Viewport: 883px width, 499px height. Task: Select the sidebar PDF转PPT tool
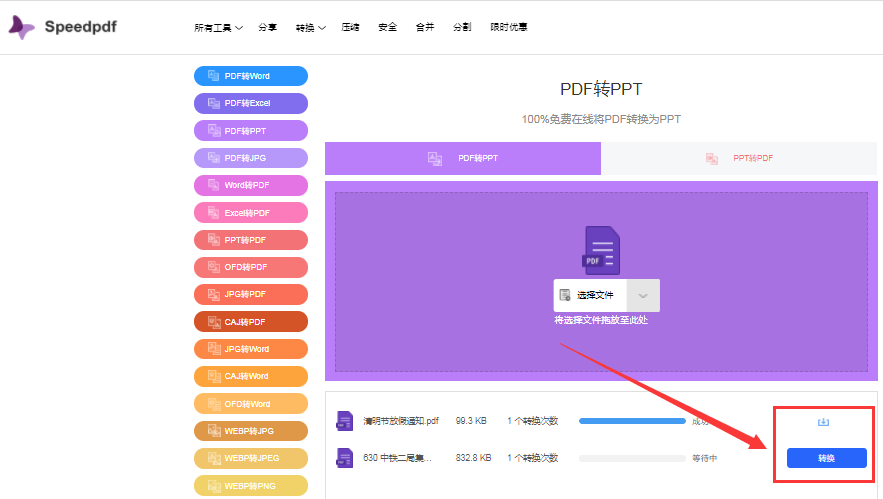(251, 131)
